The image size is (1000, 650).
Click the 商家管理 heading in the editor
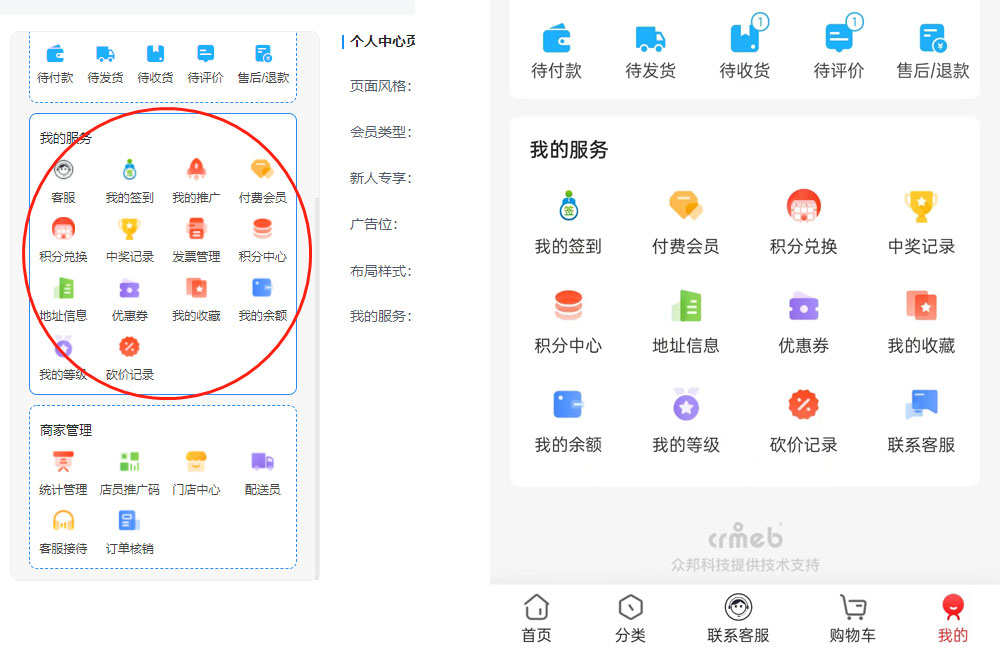click(x=66, y=430)
